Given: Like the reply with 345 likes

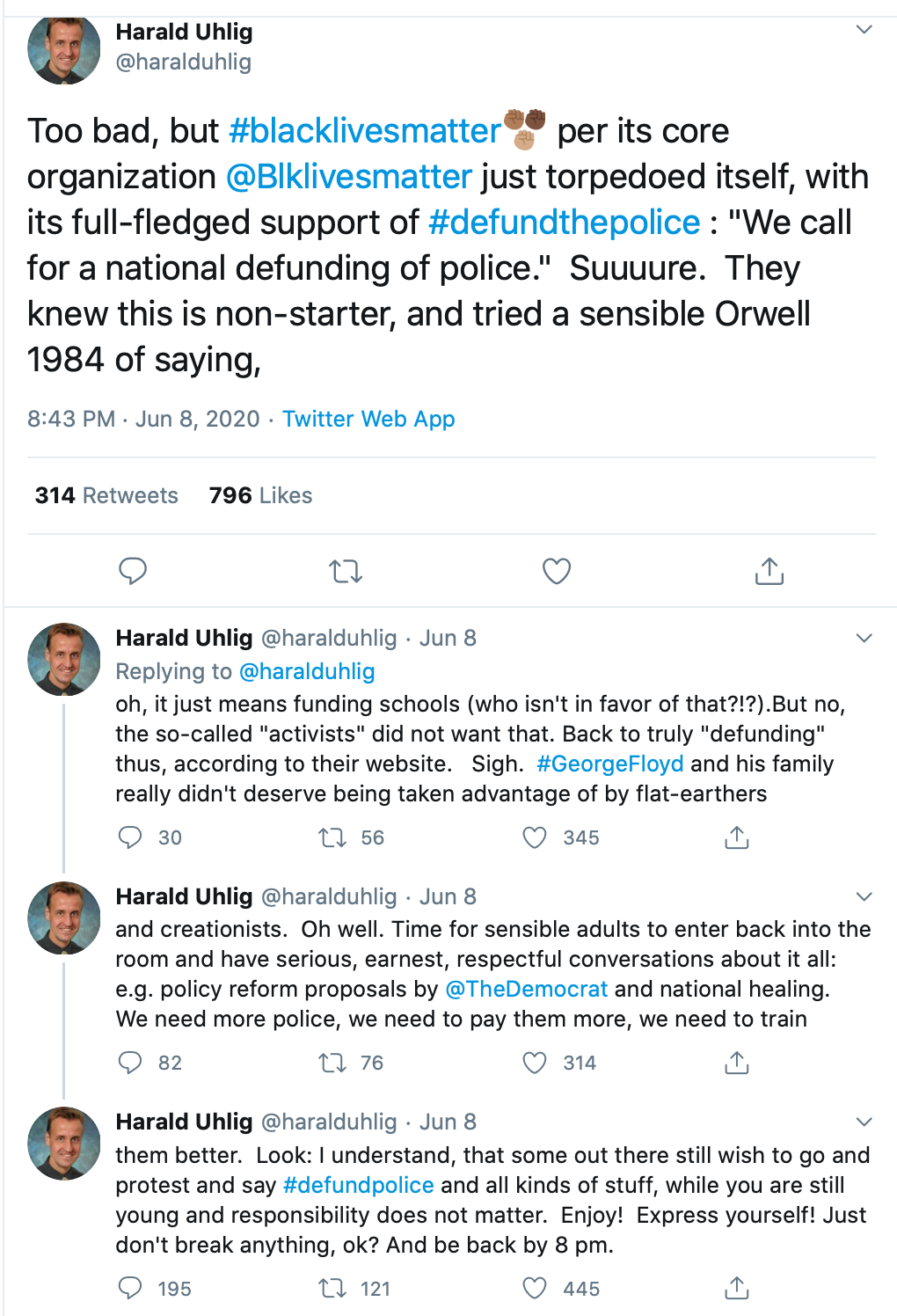Looking at the screenshot, I should (535, 837).
